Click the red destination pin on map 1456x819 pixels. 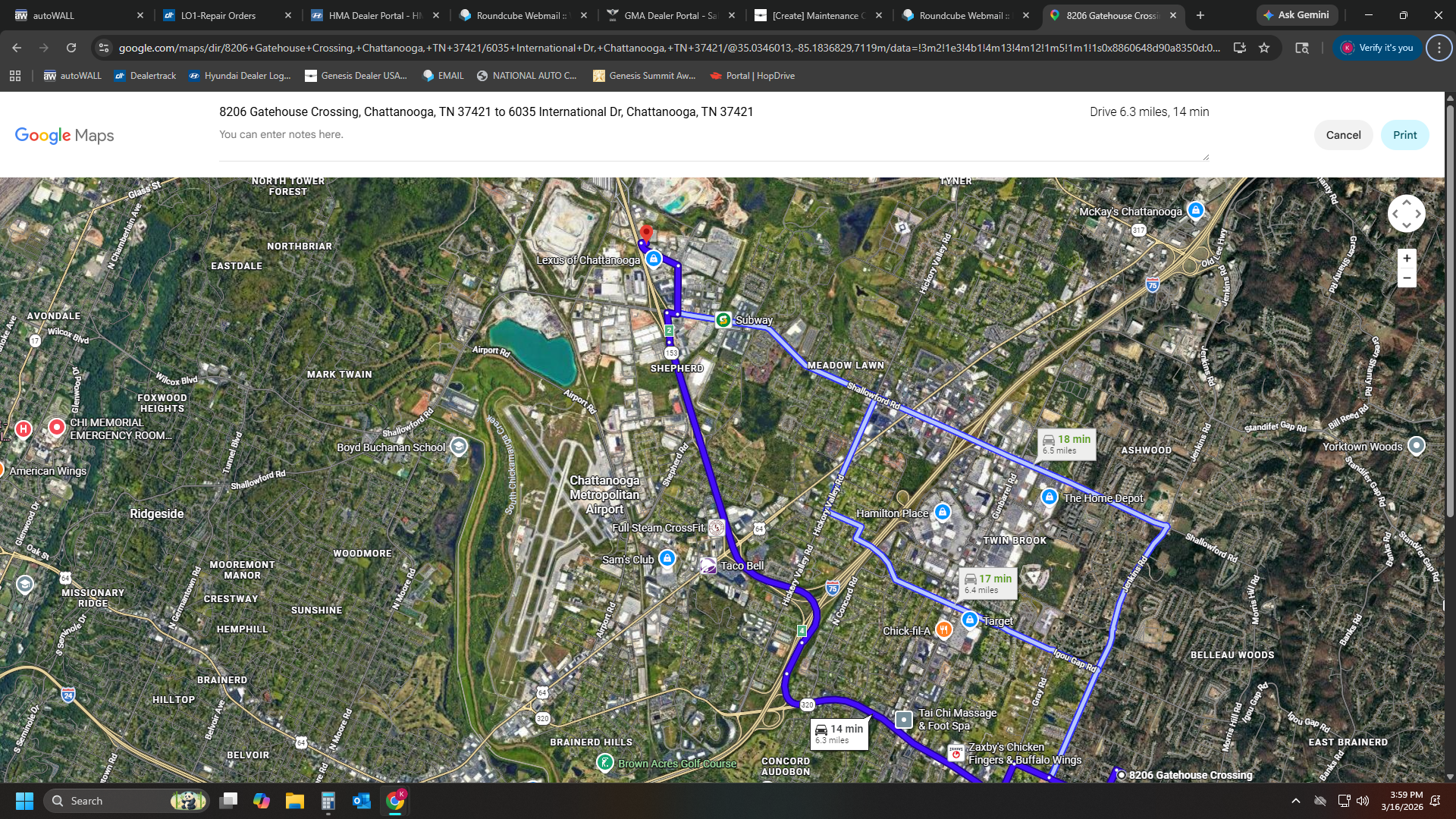(x=646, y=233)
